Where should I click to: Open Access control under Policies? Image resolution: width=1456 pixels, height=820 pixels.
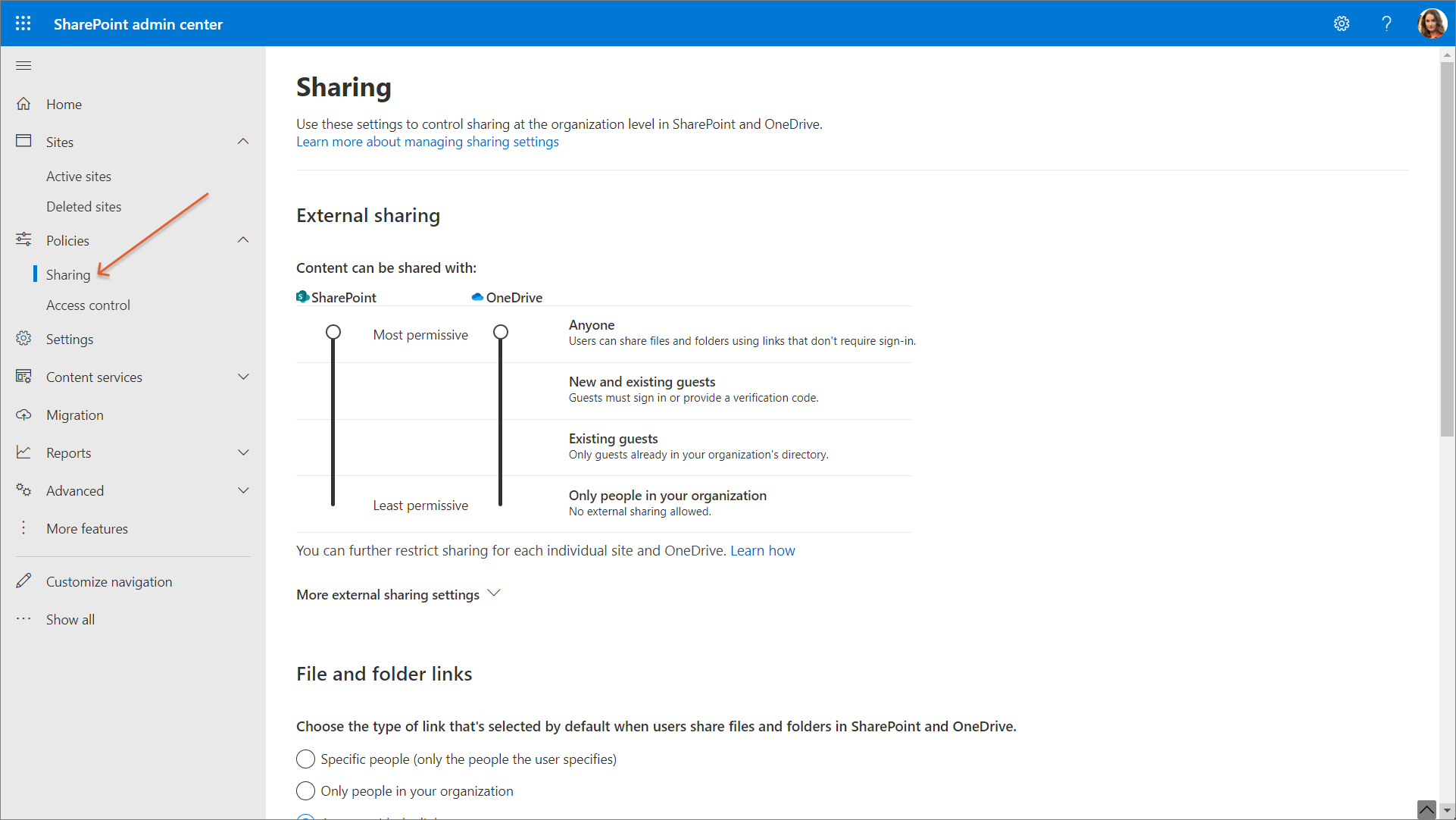point(88,305)
